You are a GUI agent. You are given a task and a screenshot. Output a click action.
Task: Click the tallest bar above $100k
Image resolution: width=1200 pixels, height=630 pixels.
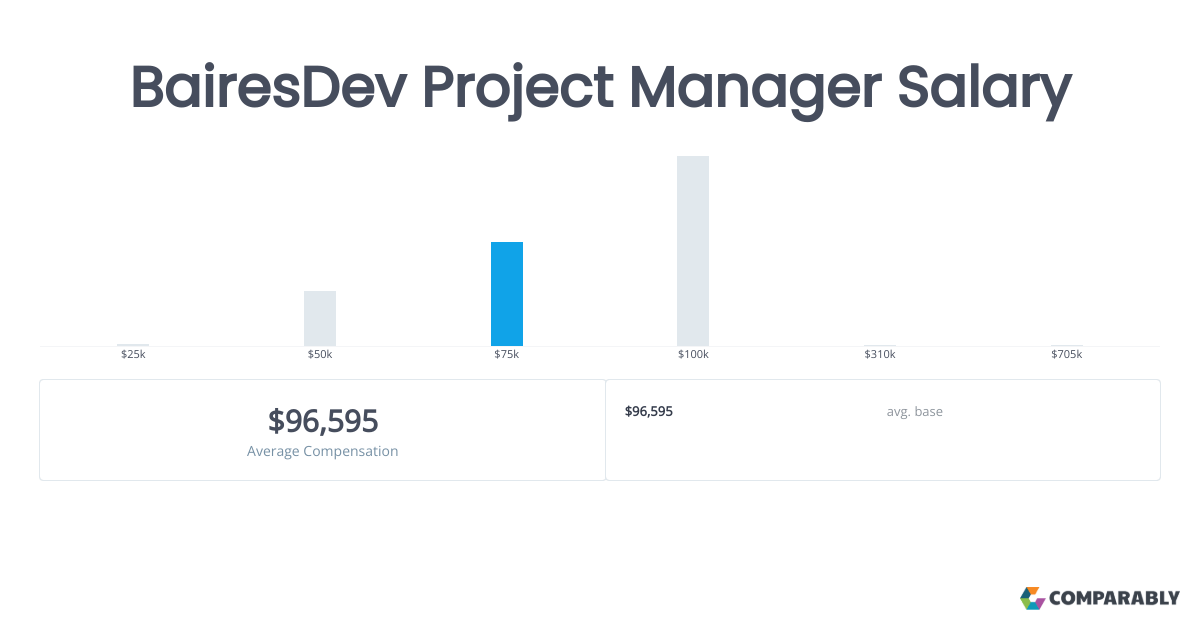(x=693, y=250)
